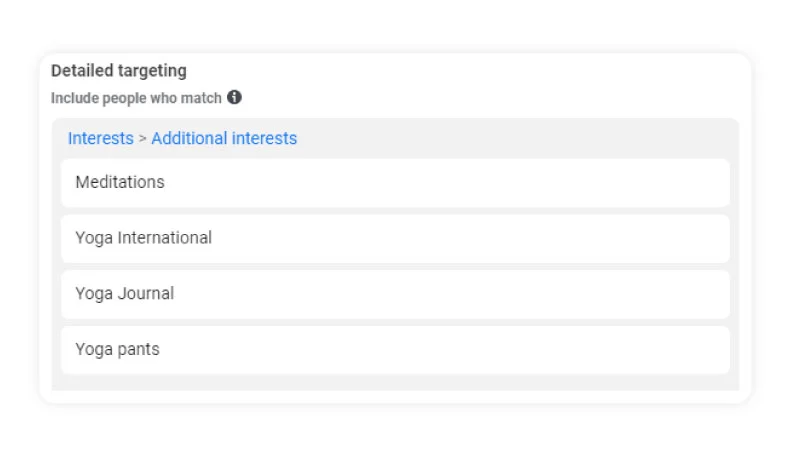Open the Interests breadcrumb link
The width and height of the screenshot is (791, 455).
pyautogui.click(x=101, y=138)
